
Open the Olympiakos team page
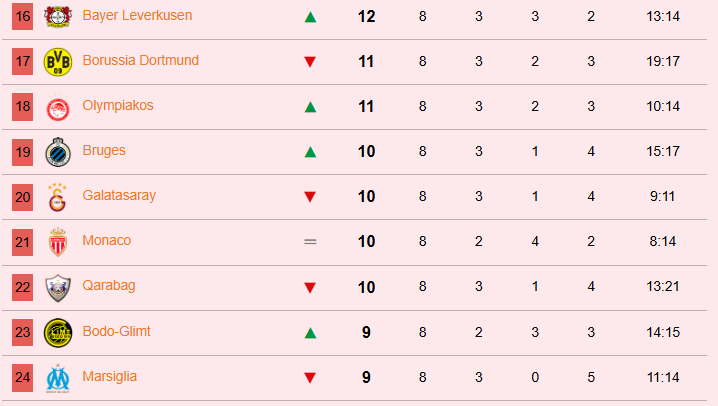(x=118, y=106)
